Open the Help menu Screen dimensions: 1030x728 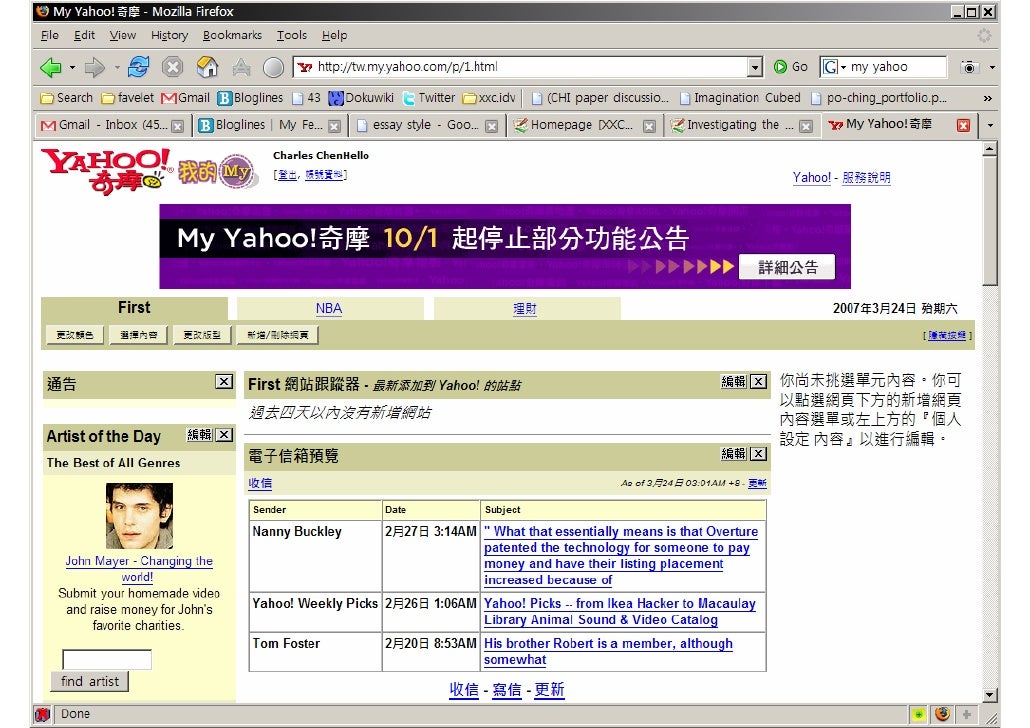point(334,35)
